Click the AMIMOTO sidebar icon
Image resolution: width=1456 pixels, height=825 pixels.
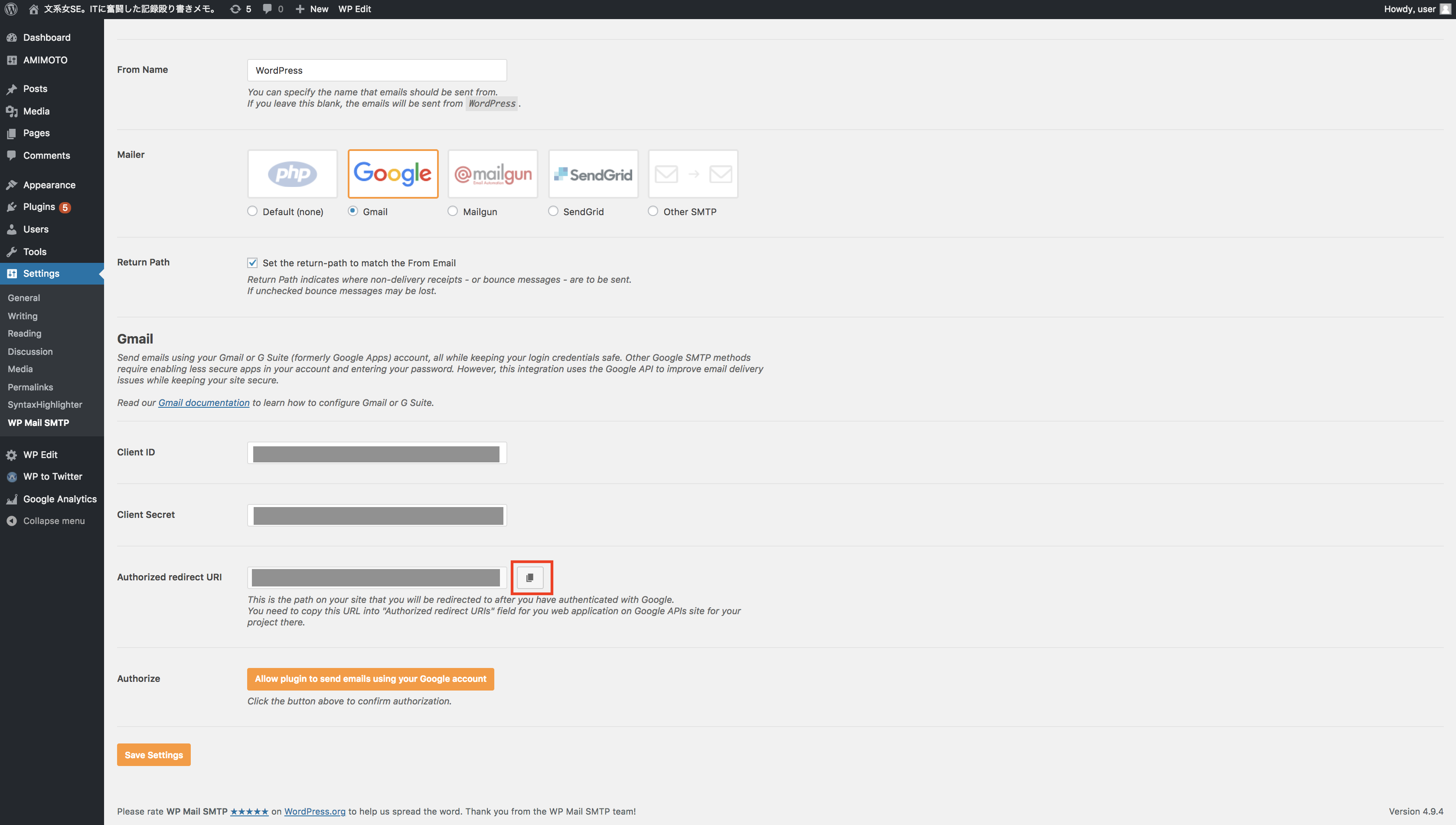point(11,60)
